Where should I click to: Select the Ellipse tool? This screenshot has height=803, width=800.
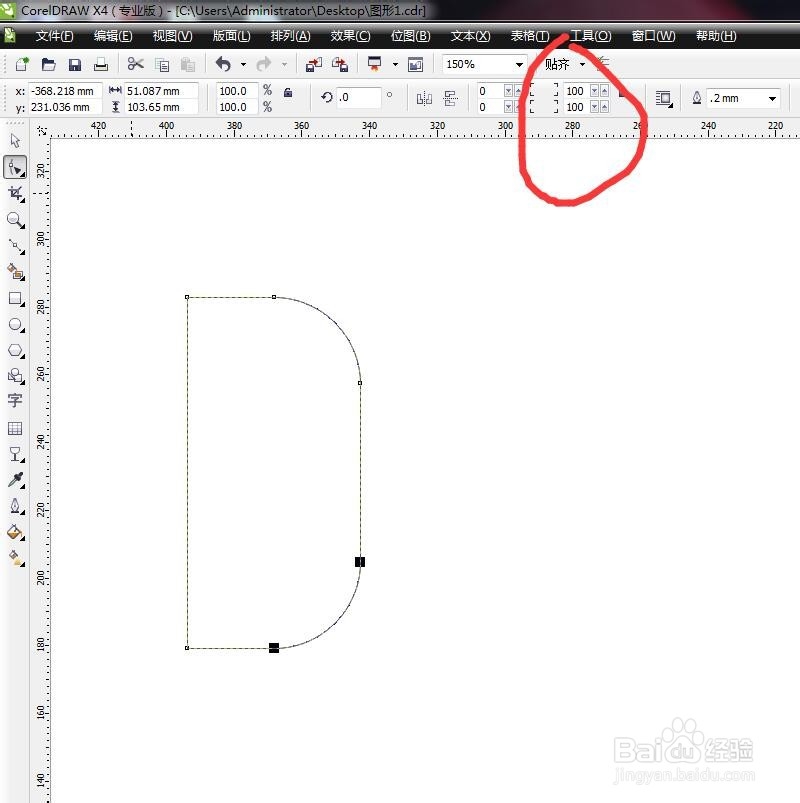coord(15,325)
